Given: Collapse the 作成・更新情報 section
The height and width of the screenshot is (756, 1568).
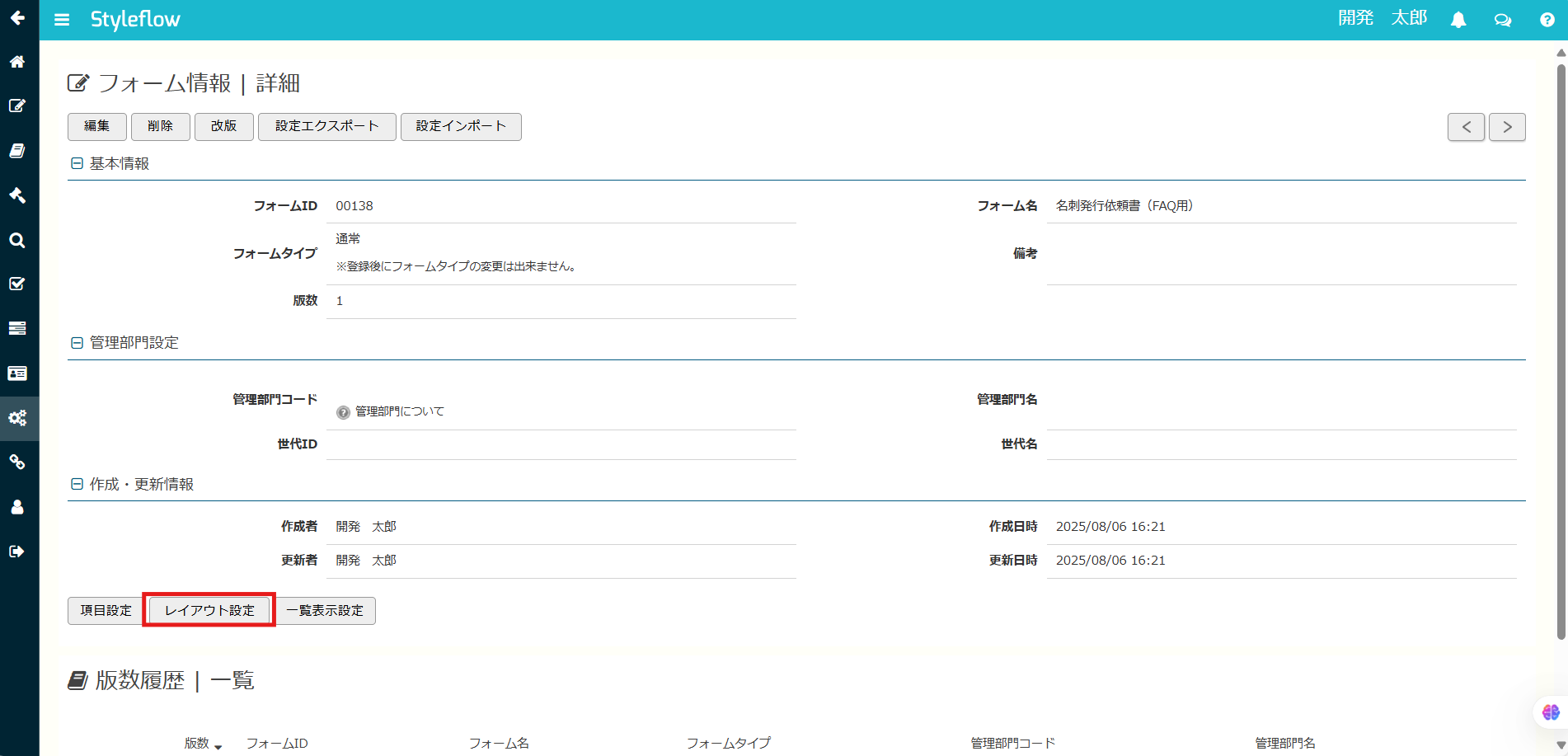Looking at the screenshot, I should [x=77, y=485].
